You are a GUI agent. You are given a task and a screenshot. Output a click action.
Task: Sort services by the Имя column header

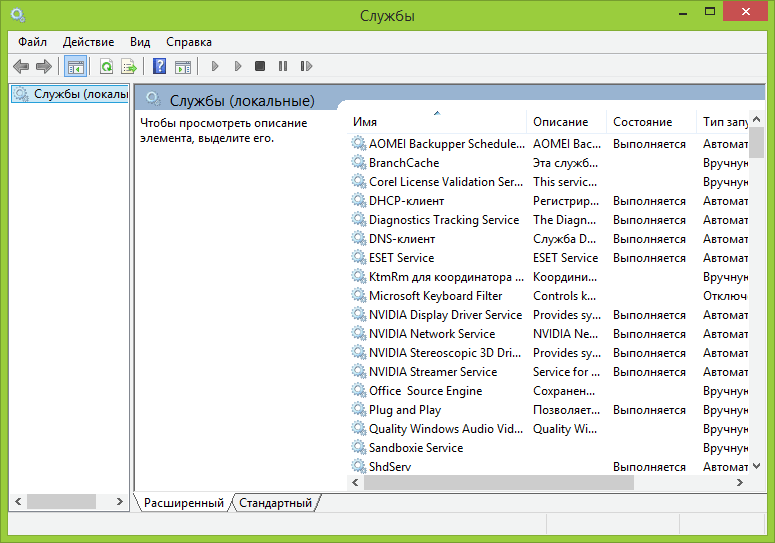365,122
